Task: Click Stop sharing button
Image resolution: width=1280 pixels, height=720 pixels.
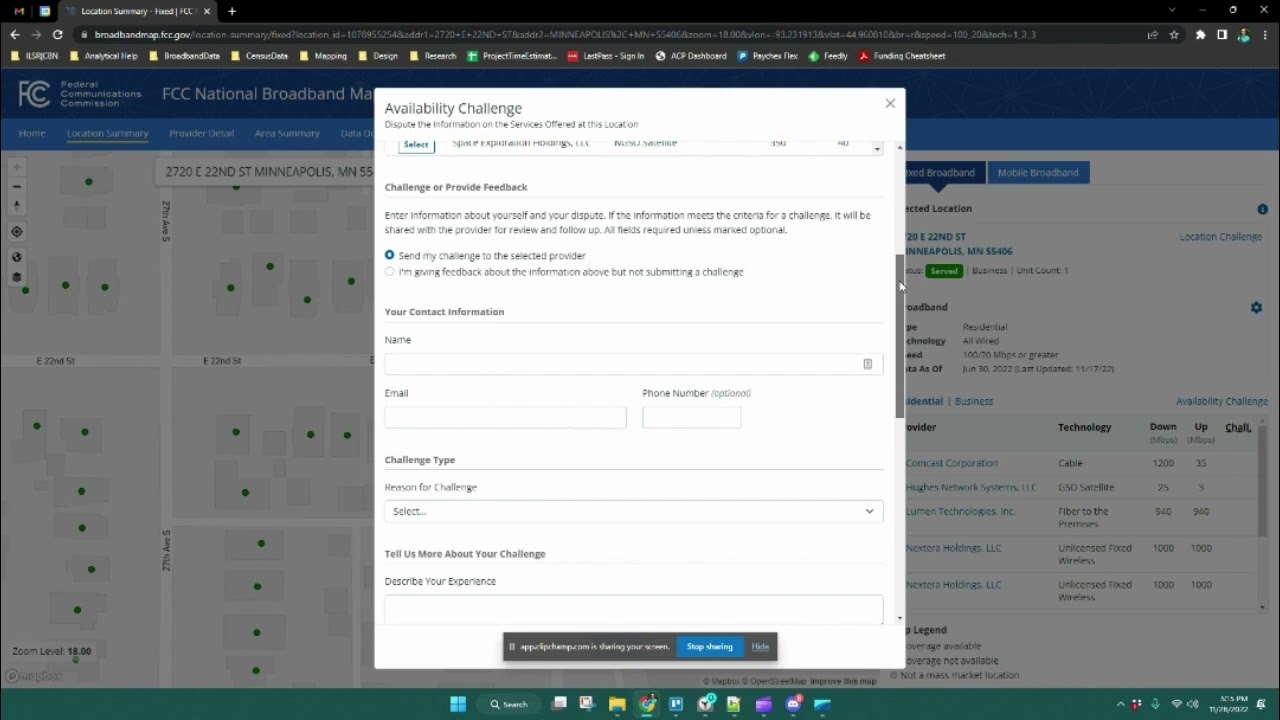Action: click(x=710, y=646)
